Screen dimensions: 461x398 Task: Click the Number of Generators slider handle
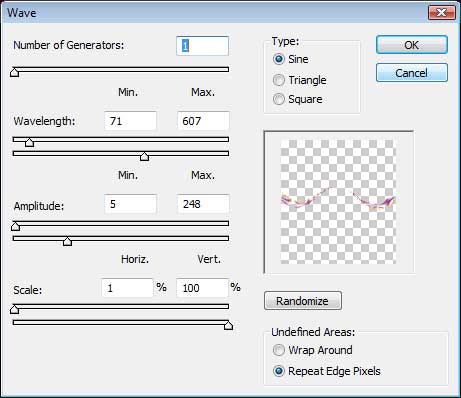[x=14, y=72]
